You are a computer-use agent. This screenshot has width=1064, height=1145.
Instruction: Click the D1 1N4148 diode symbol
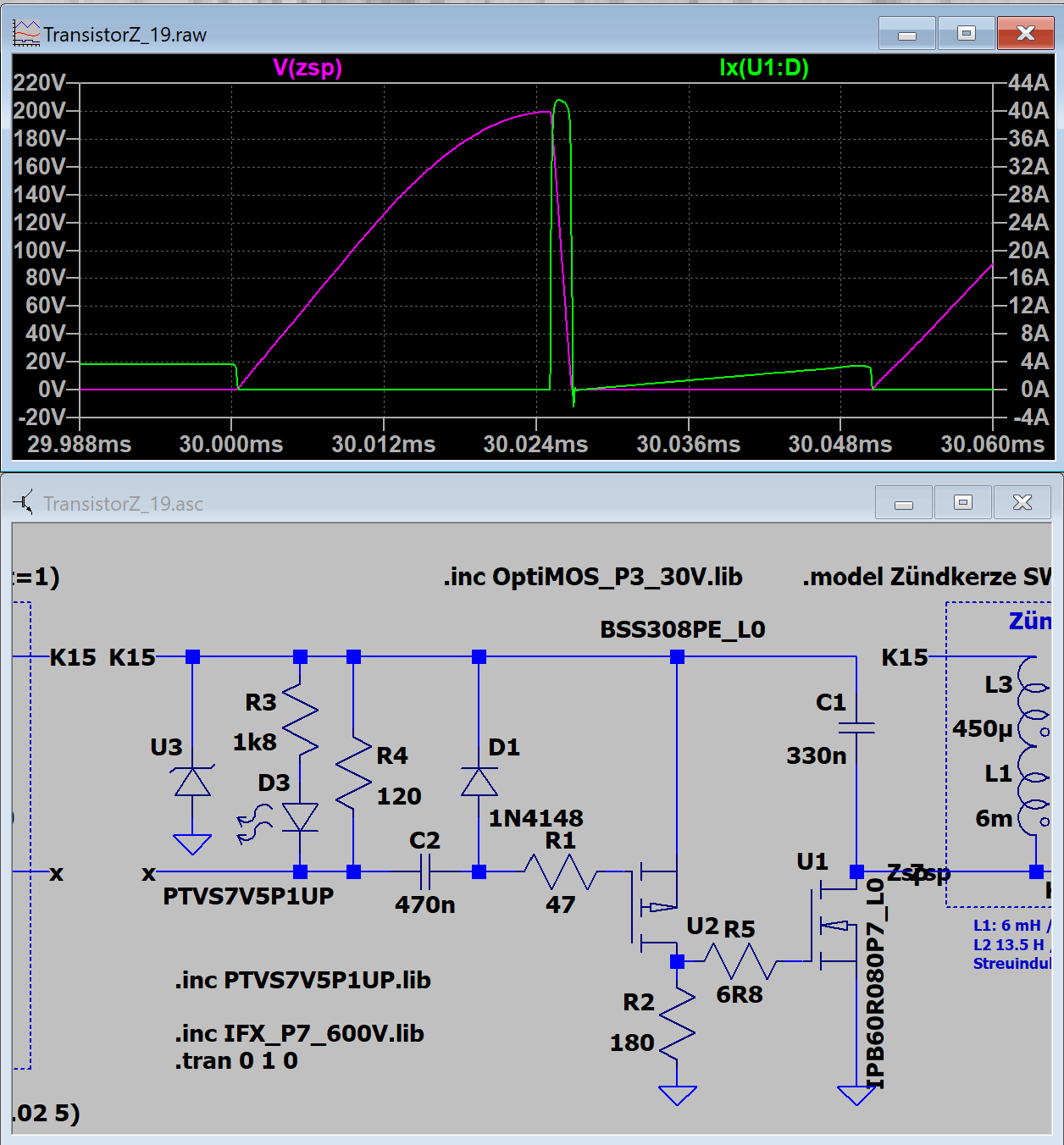(479, 782)
